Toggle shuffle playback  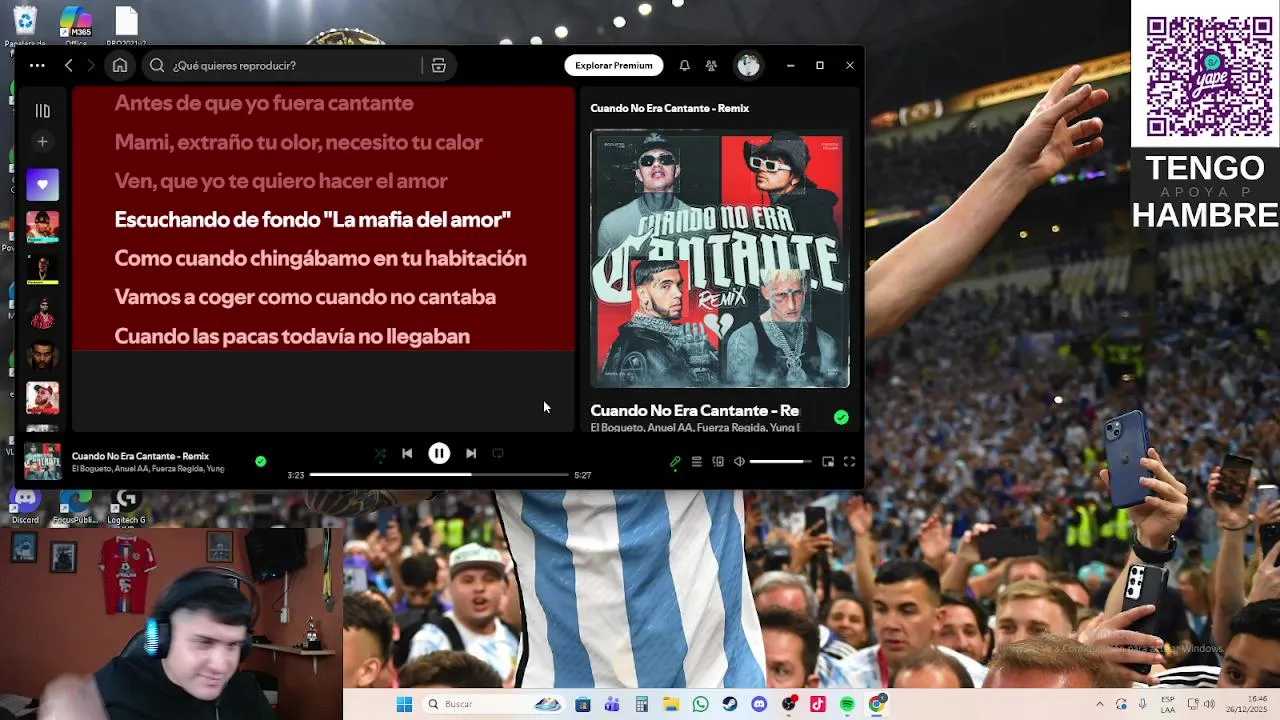point(379,454)
